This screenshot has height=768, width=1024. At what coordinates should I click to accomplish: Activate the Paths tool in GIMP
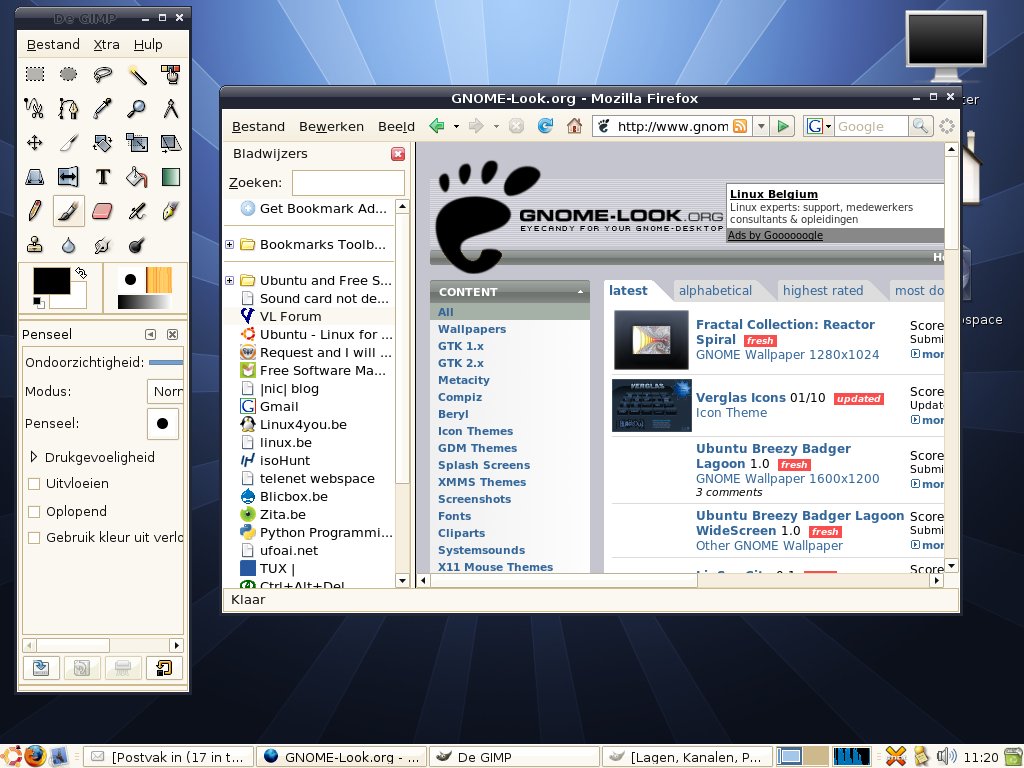pyautogui.click(x=69, y=108)
